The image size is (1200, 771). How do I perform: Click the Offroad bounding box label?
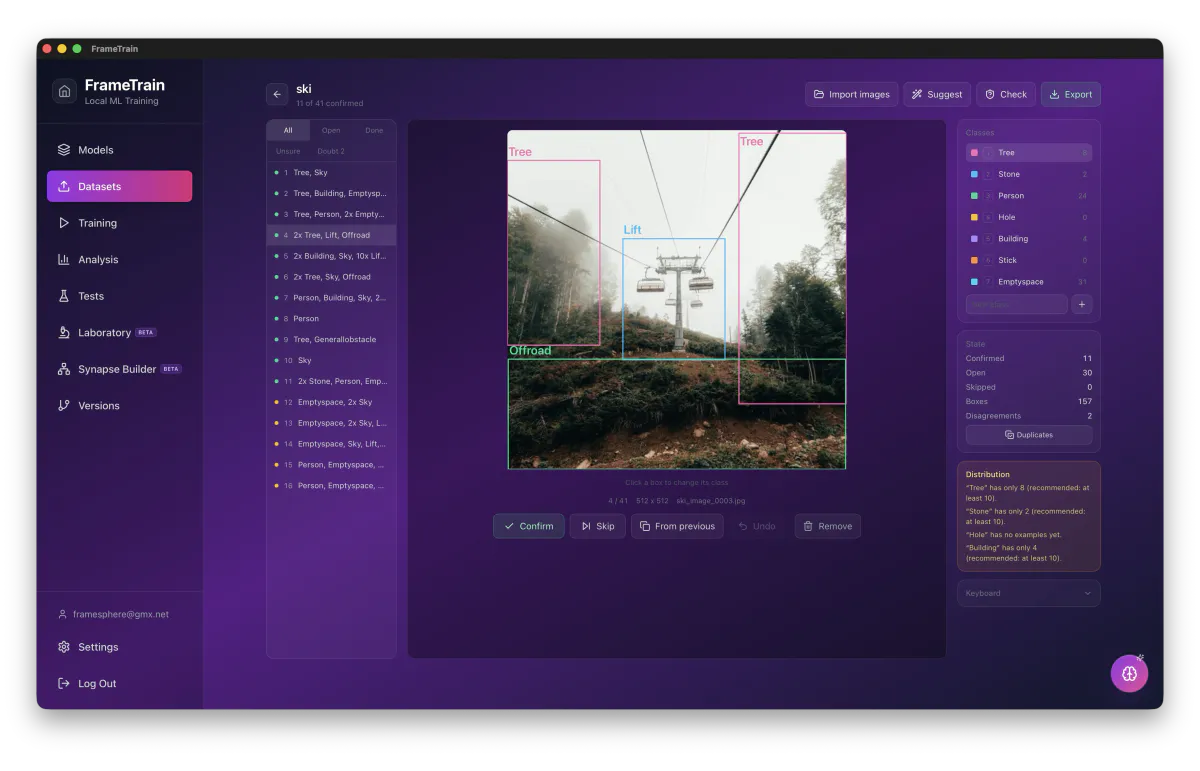[x=530, y=351]
